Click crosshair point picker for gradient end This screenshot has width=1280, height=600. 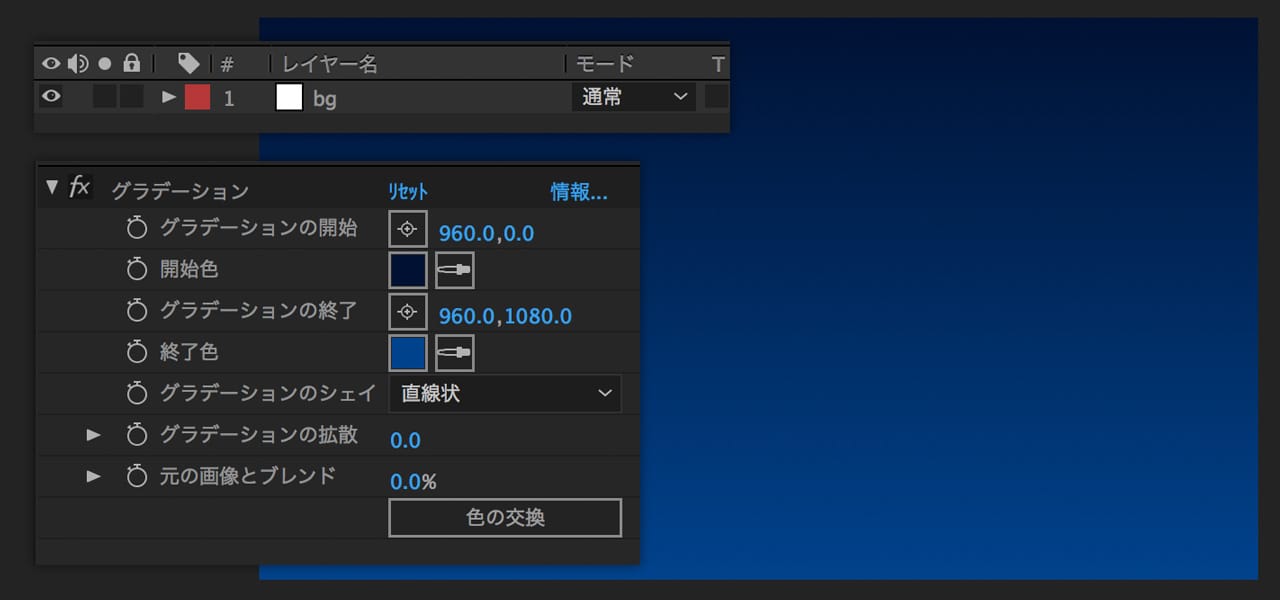point(407,312)
